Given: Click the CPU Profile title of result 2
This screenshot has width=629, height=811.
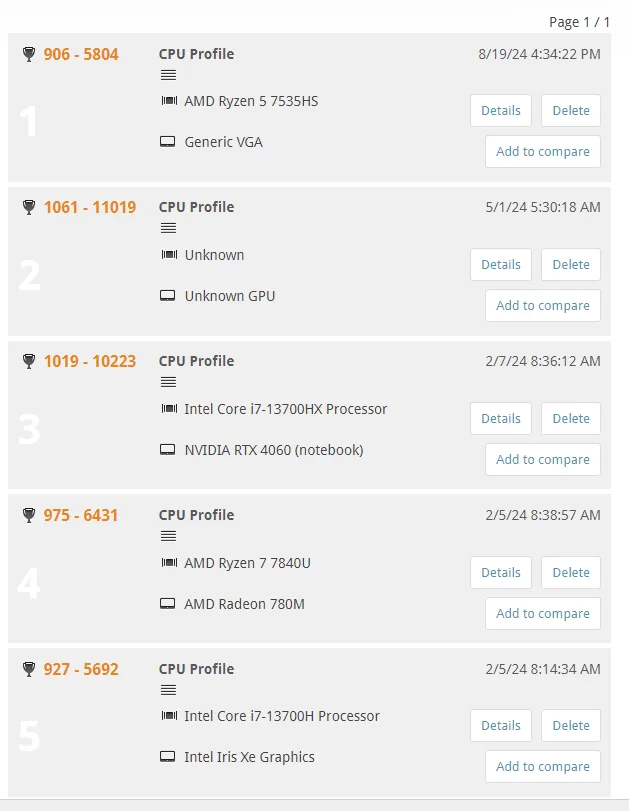Looking at the screenshot, I should tap(196, 207).
